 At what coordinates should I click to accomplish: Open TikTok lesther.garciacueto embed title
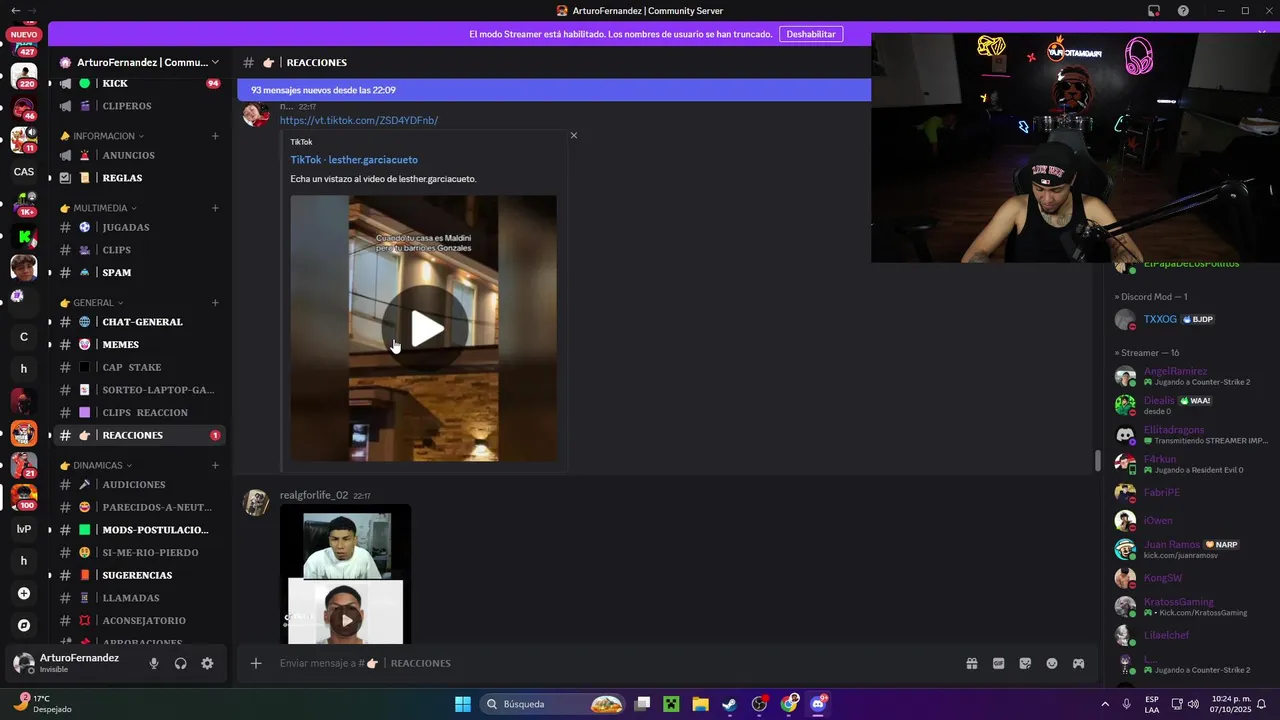click(354, 160)
